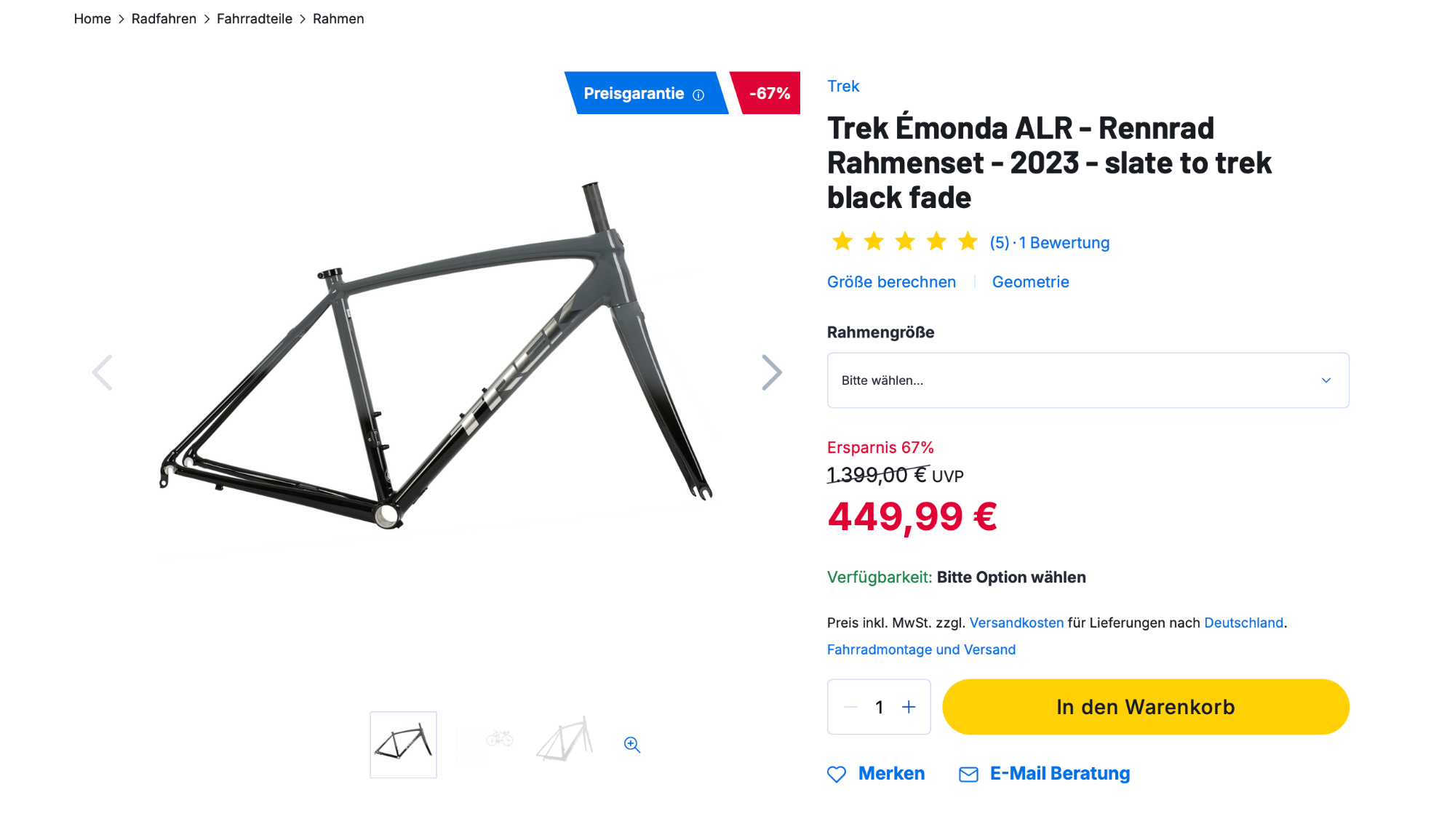The image size is (1455, 840).
Task: Click the envelope icon for email advice
Action: coord(968,775)
